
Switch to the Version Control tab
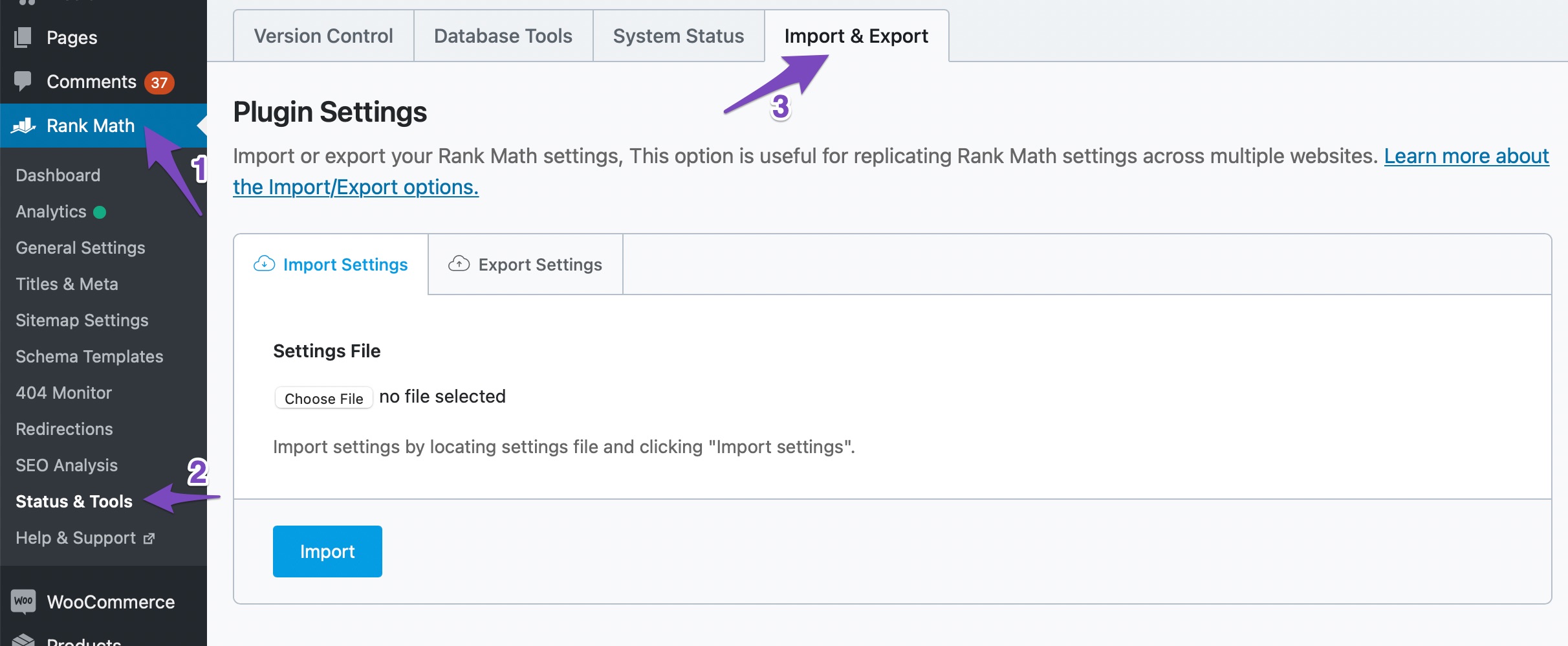[x=323, y=36]
